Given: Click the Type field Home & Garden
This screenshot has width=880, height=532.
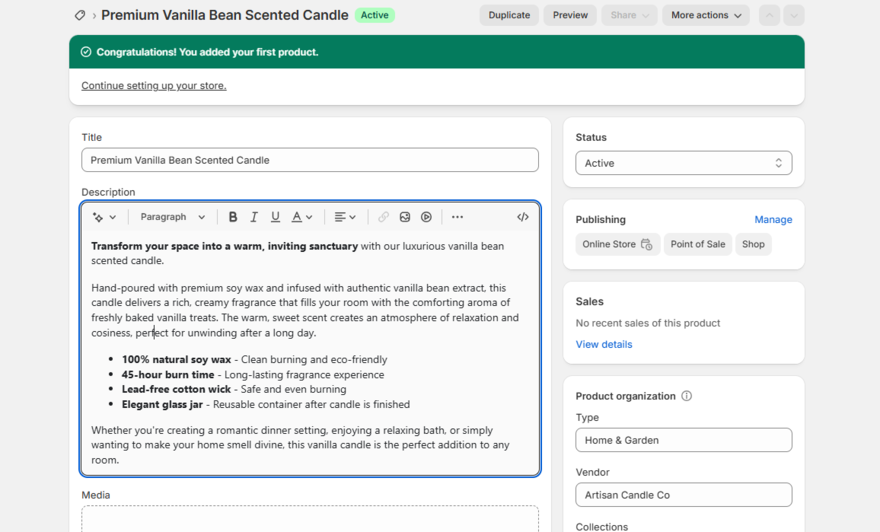Looking at the screenshot, I should click(x=684, y=441).
